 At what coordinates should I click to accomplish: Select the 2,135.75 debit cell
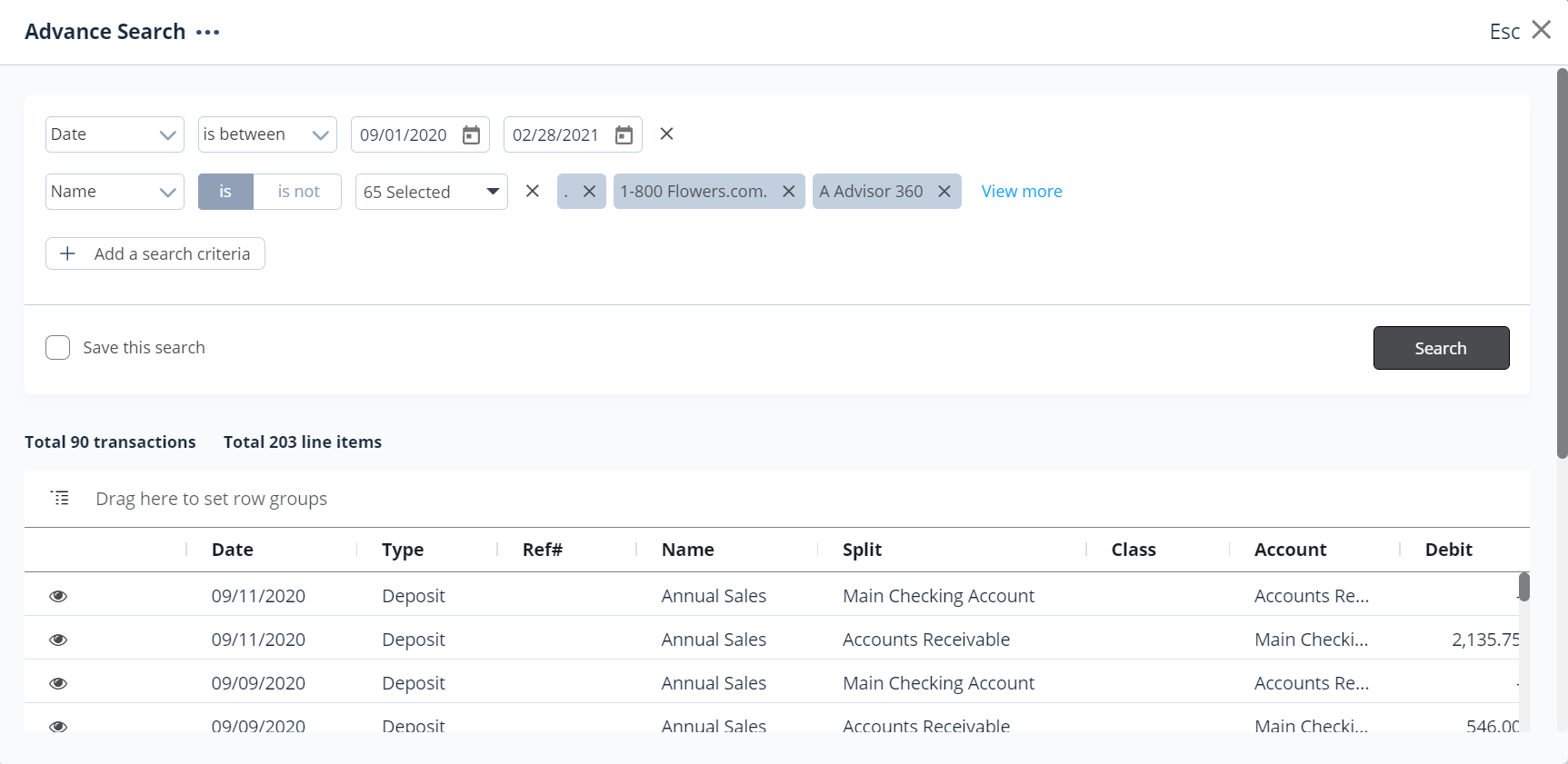pos(1485,640)
